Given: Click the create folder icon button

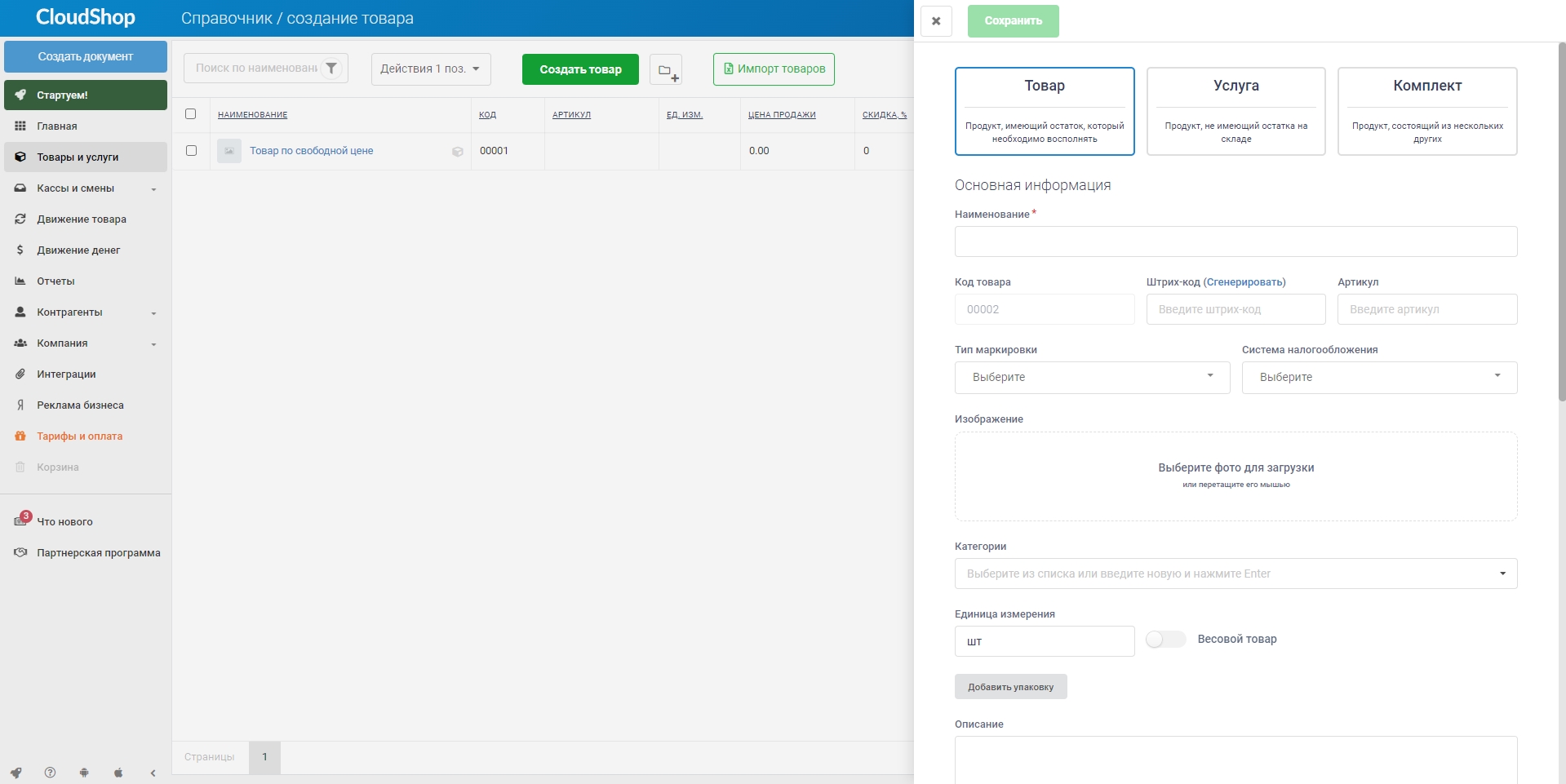Looking at the screenshot, I should [666, 69].
